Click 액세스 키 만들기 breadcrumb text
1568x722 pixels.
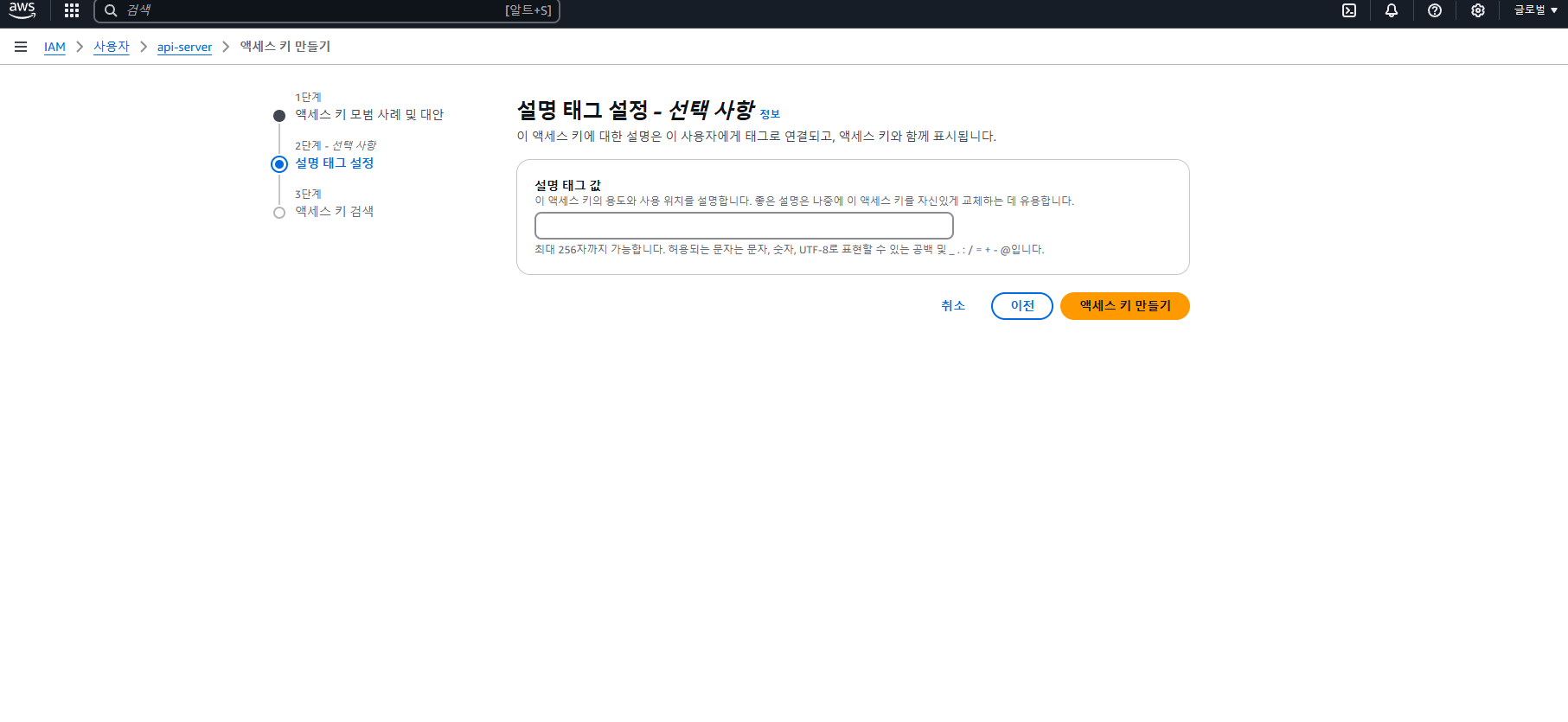tap(285, 47)
